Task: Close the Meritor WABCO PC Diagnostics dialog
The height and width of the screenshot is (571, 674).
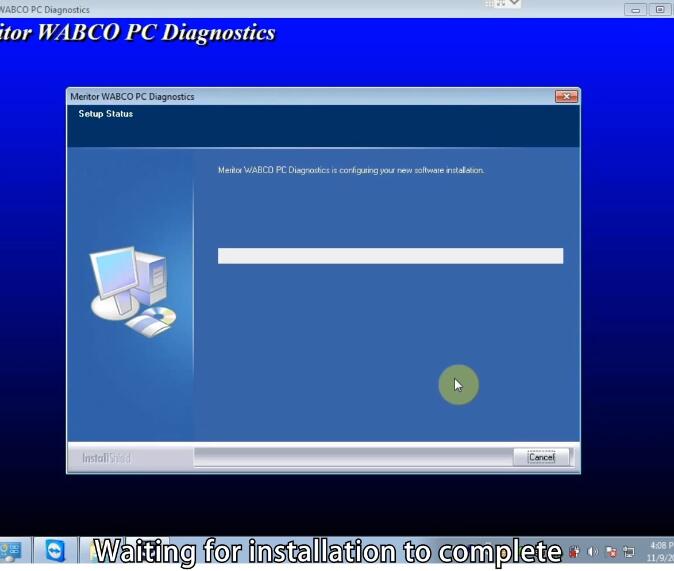Action: [566, 96]
